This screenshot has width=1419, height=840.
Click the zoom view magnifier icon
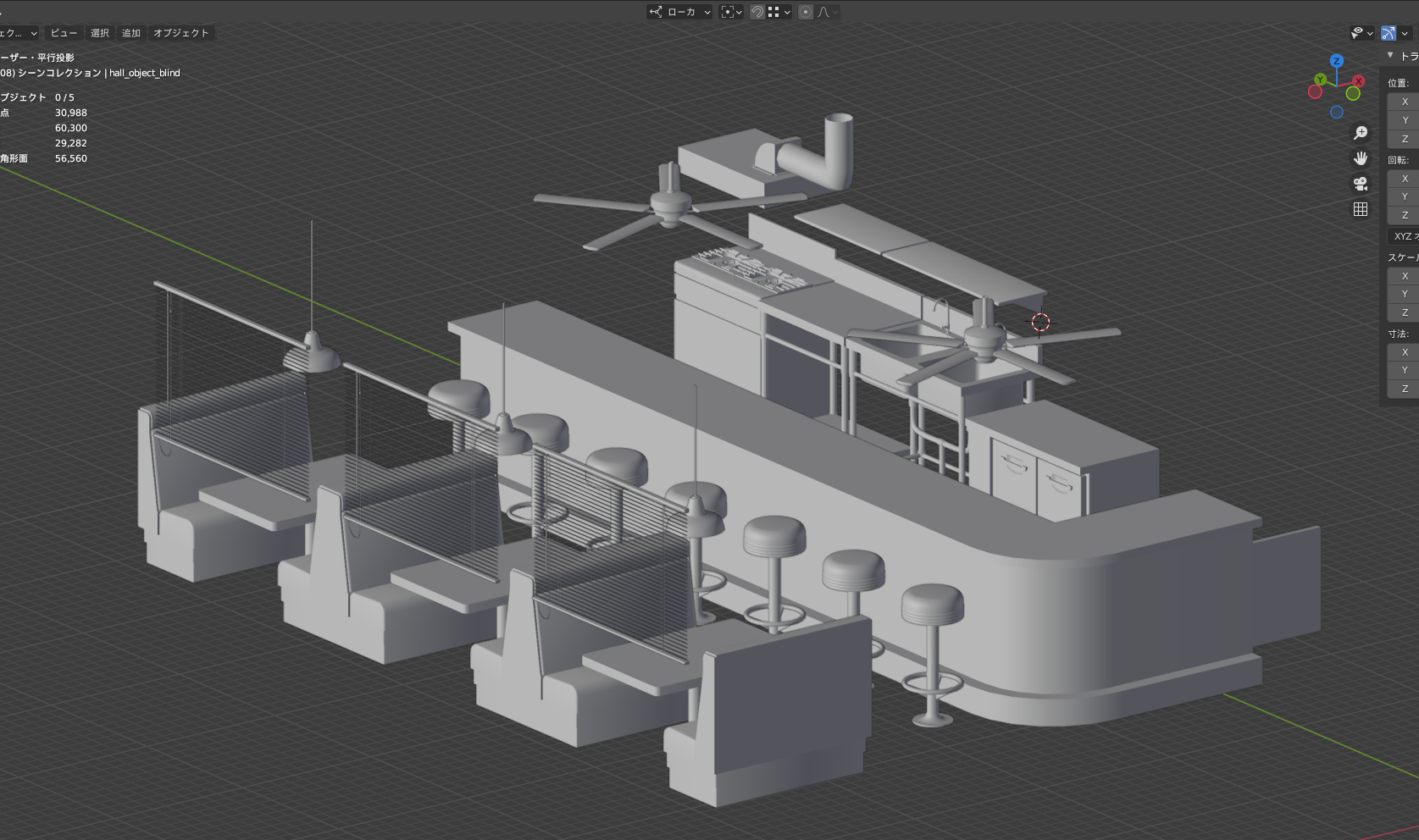tap(1361, 133)
